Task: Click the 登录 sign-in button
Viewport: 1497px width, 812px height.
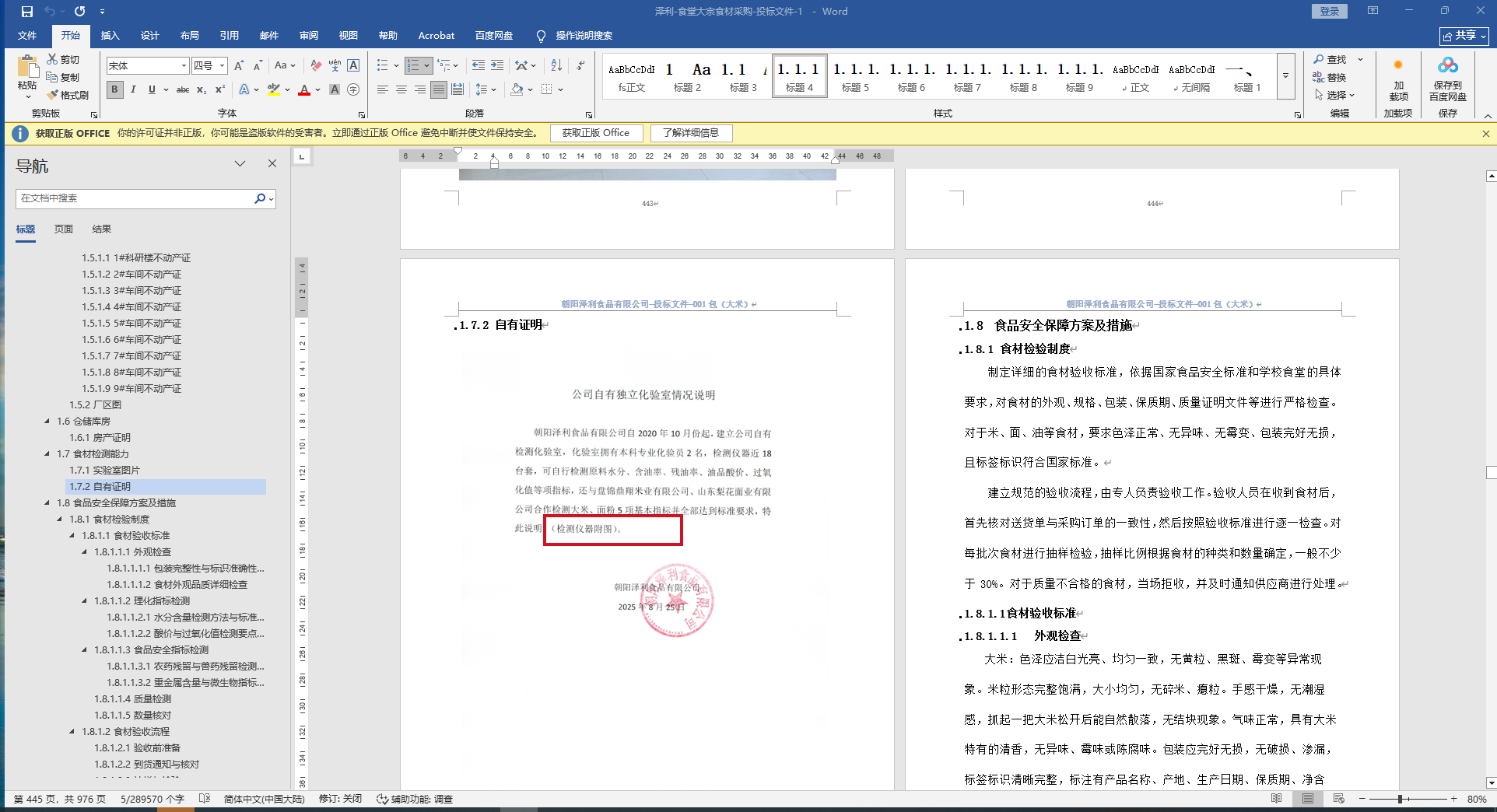Action: click(x=1330, y=11)
